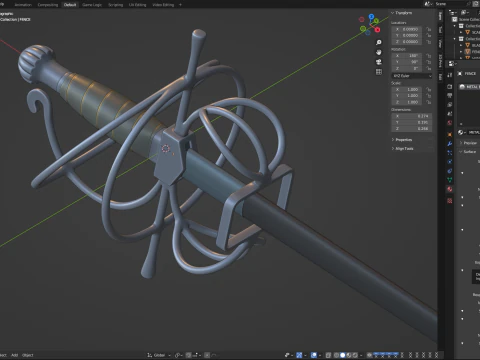The width and height of the screenshot is (480, 360).
Task: Toggle X-ray mode in viewport header
Action: [x=328, y=355]
